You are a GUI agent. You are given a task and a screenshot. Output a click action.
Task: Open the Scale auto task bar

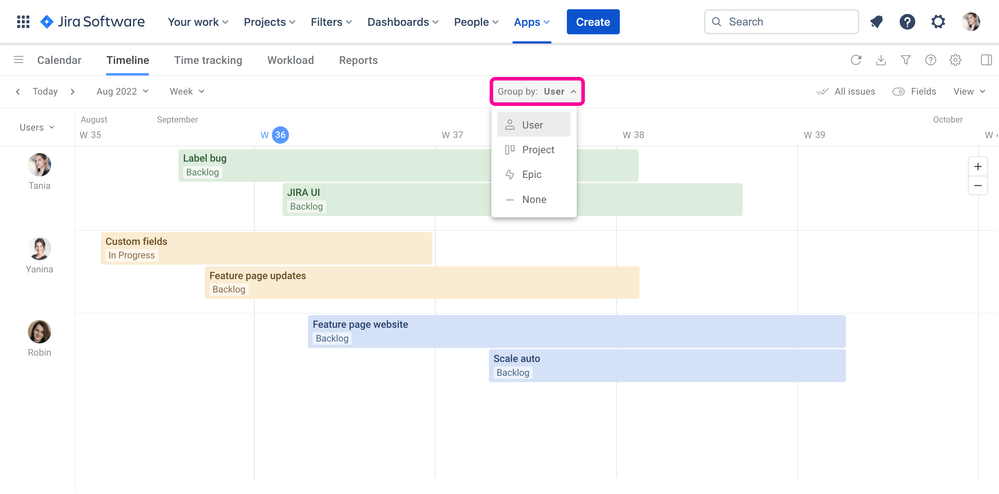667,365
